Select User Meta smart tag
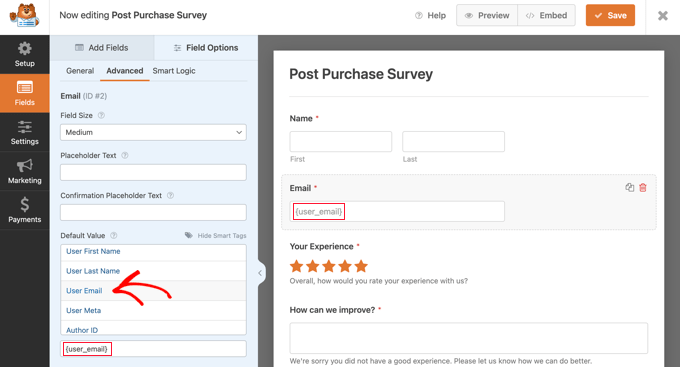This screenshot has height=367, width=680. pyautogui.click(x=153, y=311)
